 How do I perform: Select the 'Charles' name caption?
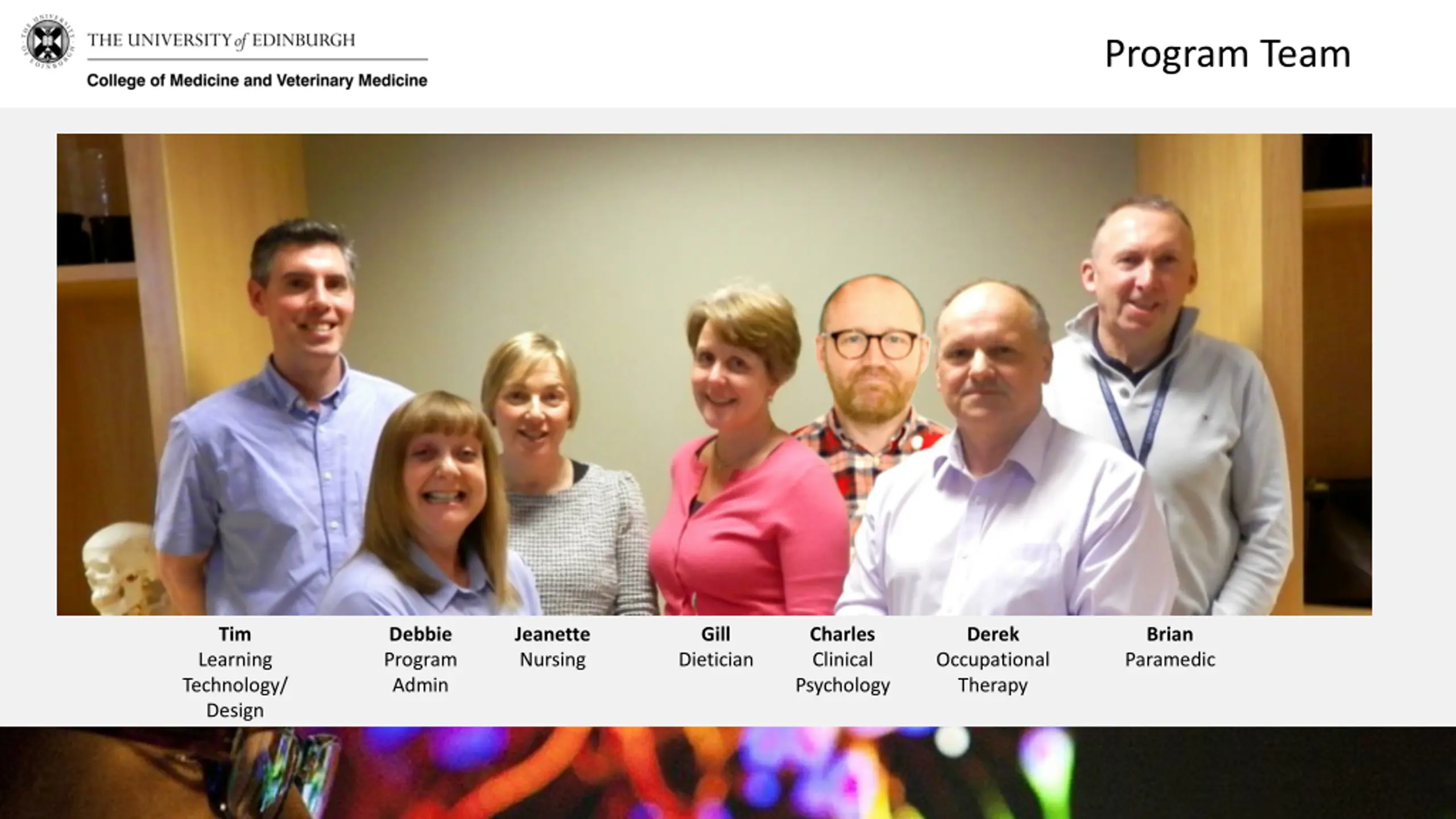click(842, 634)
